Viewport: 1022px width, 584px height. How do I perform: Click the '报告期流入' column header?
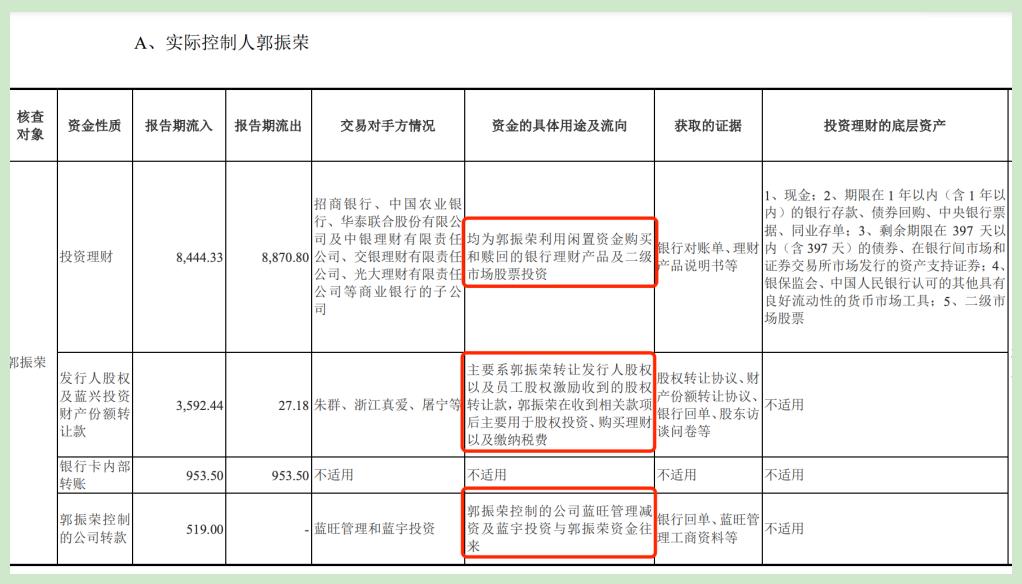[x=179, y=126]
